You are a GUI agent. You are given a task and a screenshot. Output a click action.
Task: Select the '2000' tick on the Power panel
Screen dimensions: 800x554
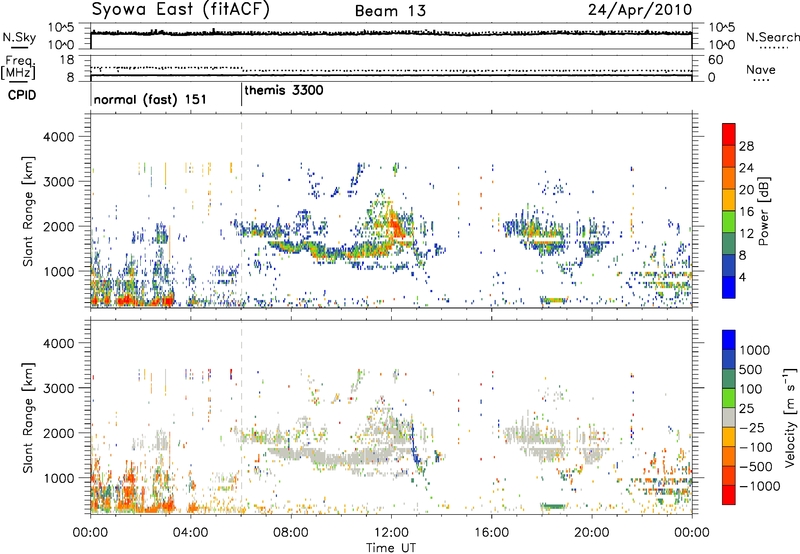pyautogui.click(x=59, y=226)
